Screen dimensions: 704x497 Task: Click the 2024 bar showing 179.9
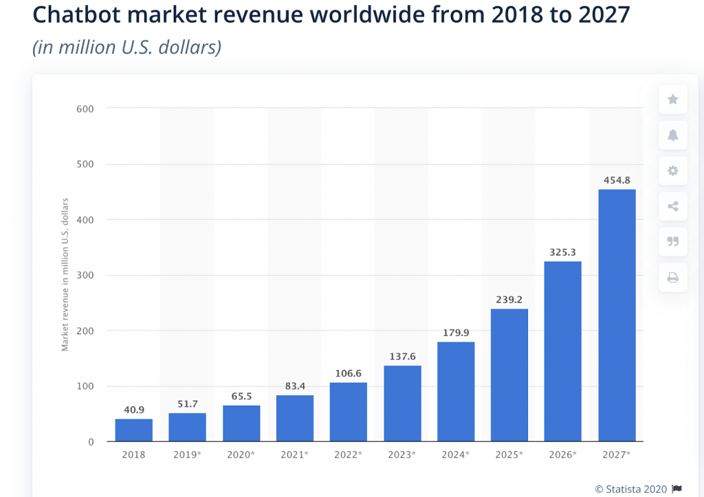(x=456, y=391)
